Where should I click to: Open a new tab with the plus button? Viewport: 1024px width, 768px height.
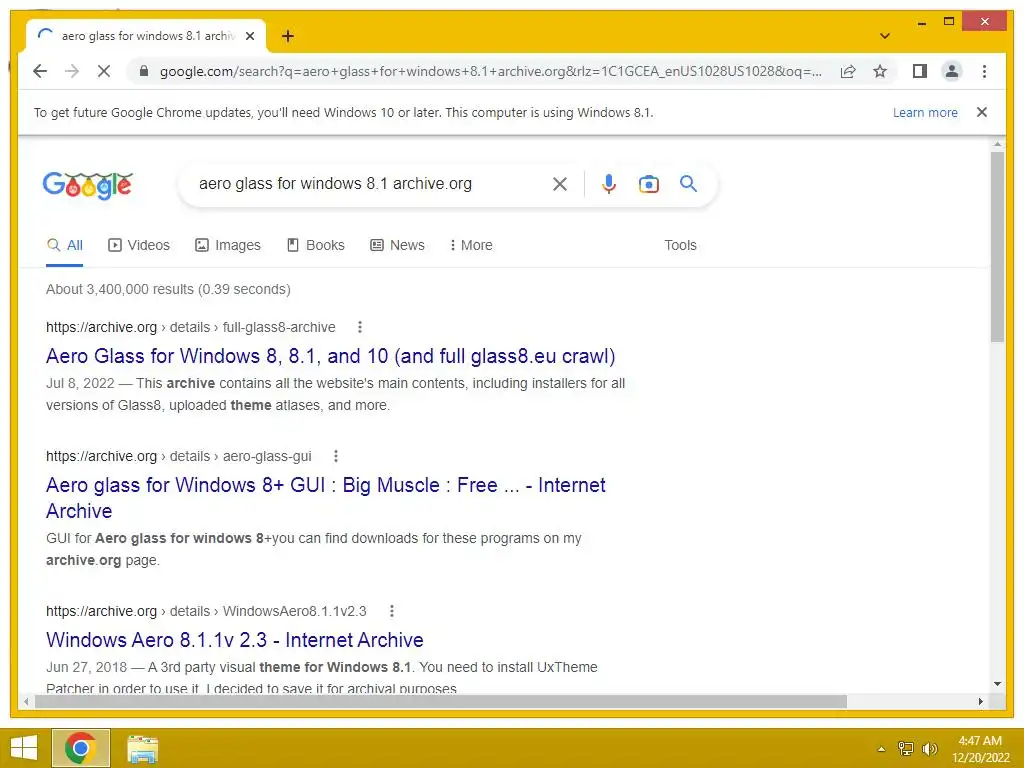click(287, 36)
